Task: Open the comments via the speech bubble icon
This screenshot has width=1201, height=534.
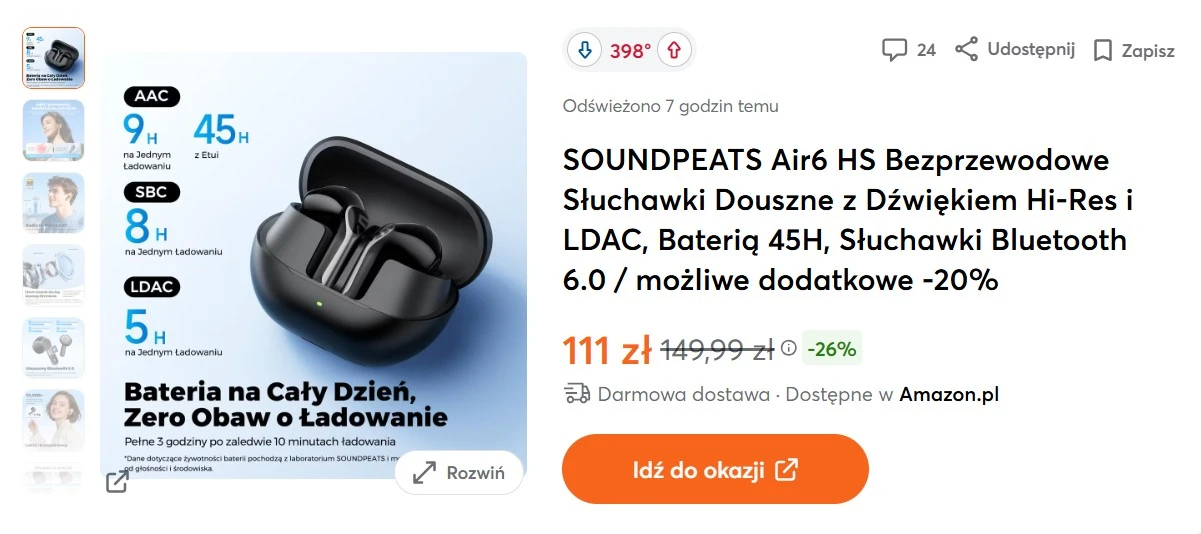Action: click(894, 50)
